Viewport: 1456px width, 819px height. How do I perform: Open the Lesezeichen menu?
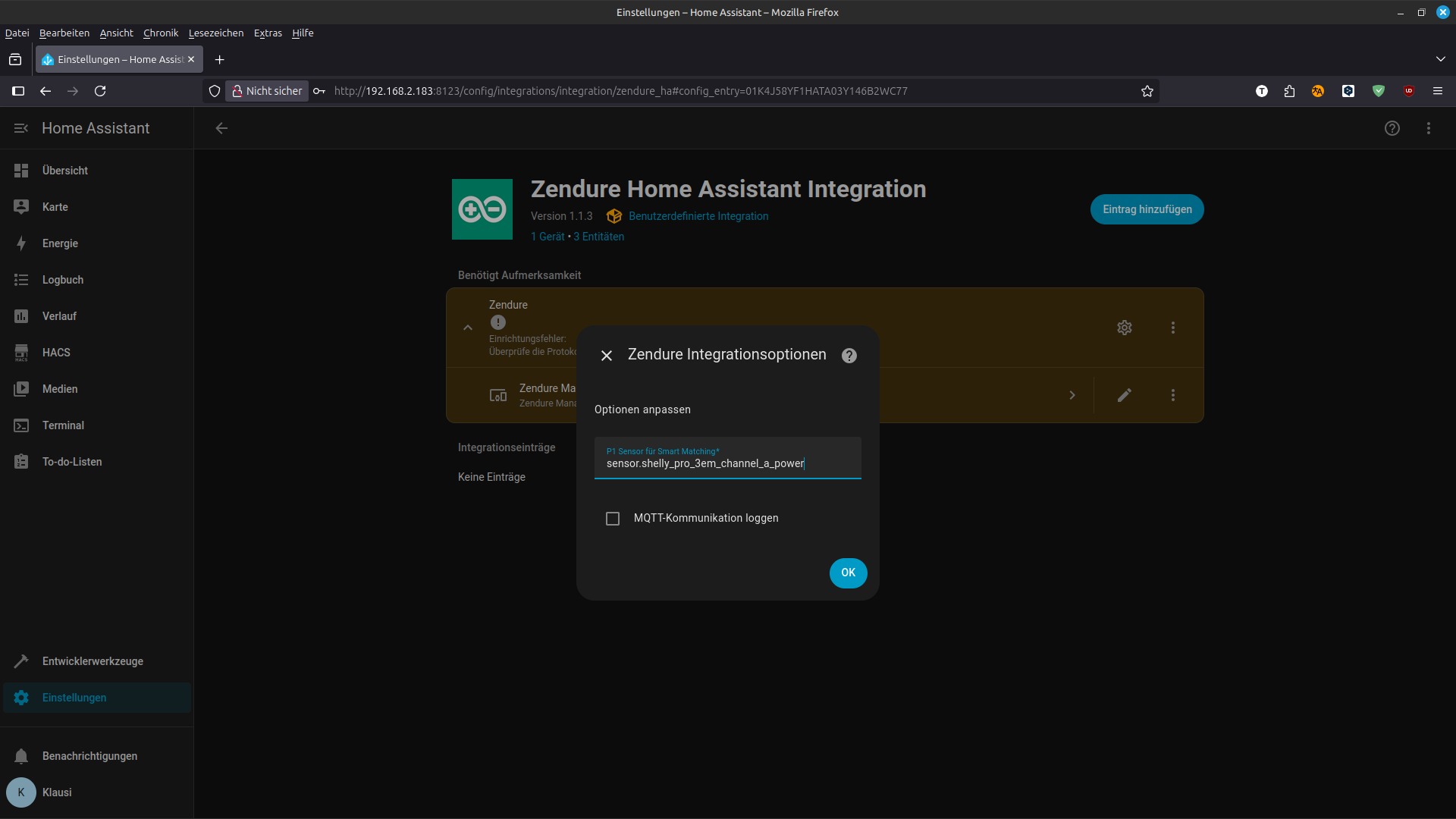(216, 33)
